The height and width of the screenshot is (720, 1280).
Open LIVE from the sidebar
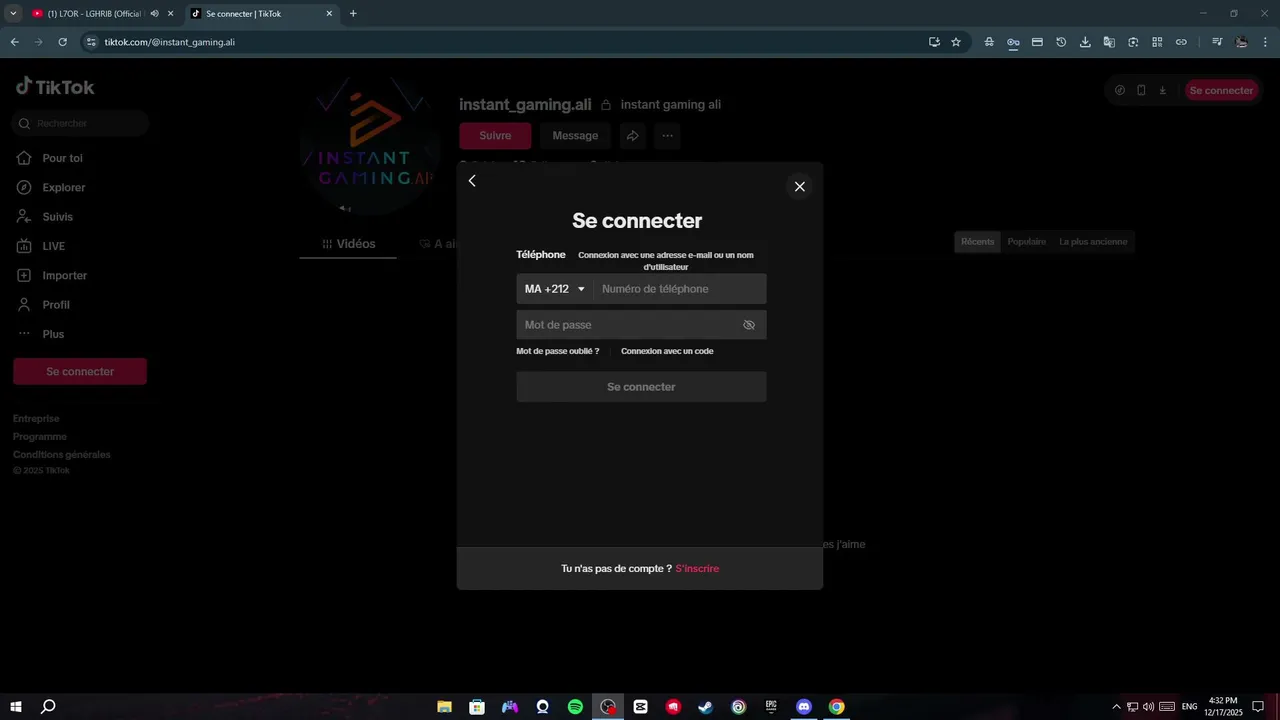[x=53, y=246]
